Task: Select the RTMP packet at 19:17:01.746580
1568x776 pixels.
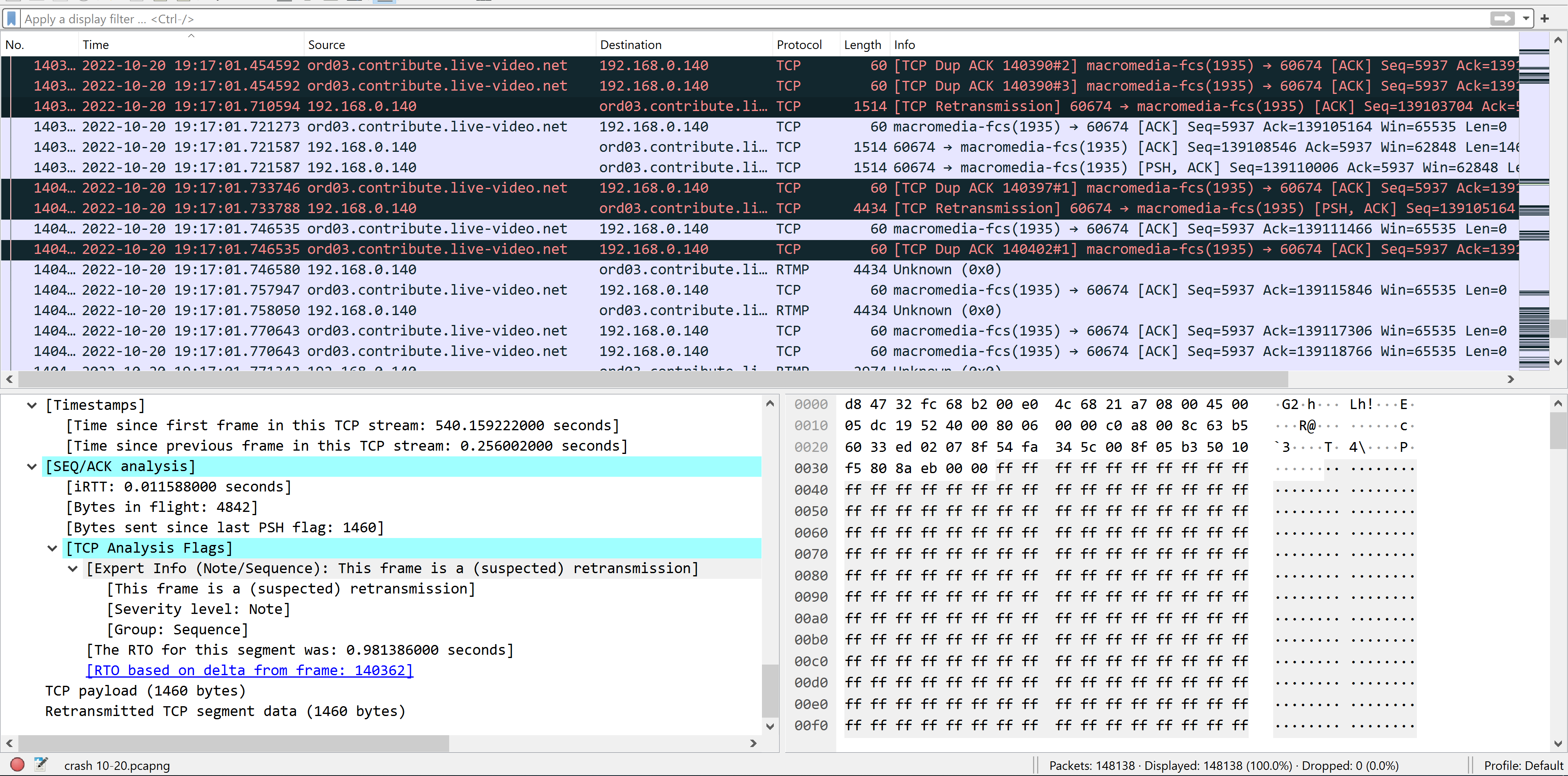Action: pos(759,270)
